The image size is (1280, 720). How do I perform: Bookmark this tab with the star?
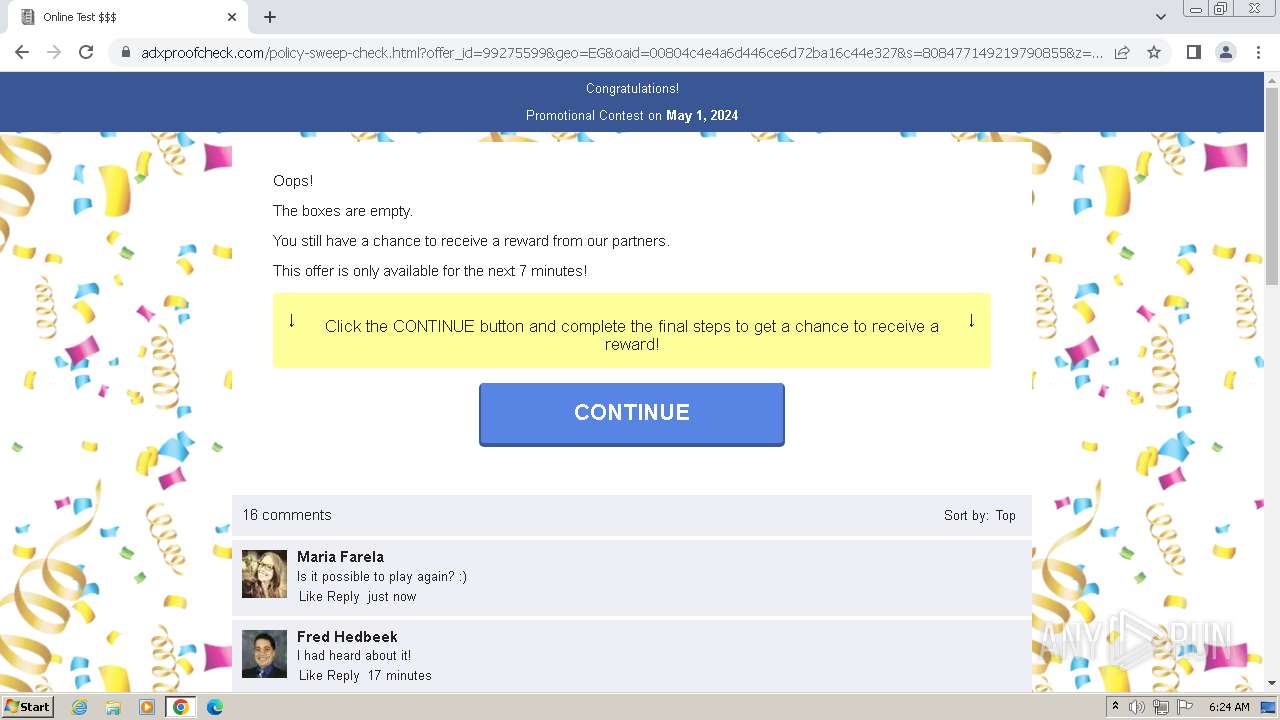point(1154,52)
